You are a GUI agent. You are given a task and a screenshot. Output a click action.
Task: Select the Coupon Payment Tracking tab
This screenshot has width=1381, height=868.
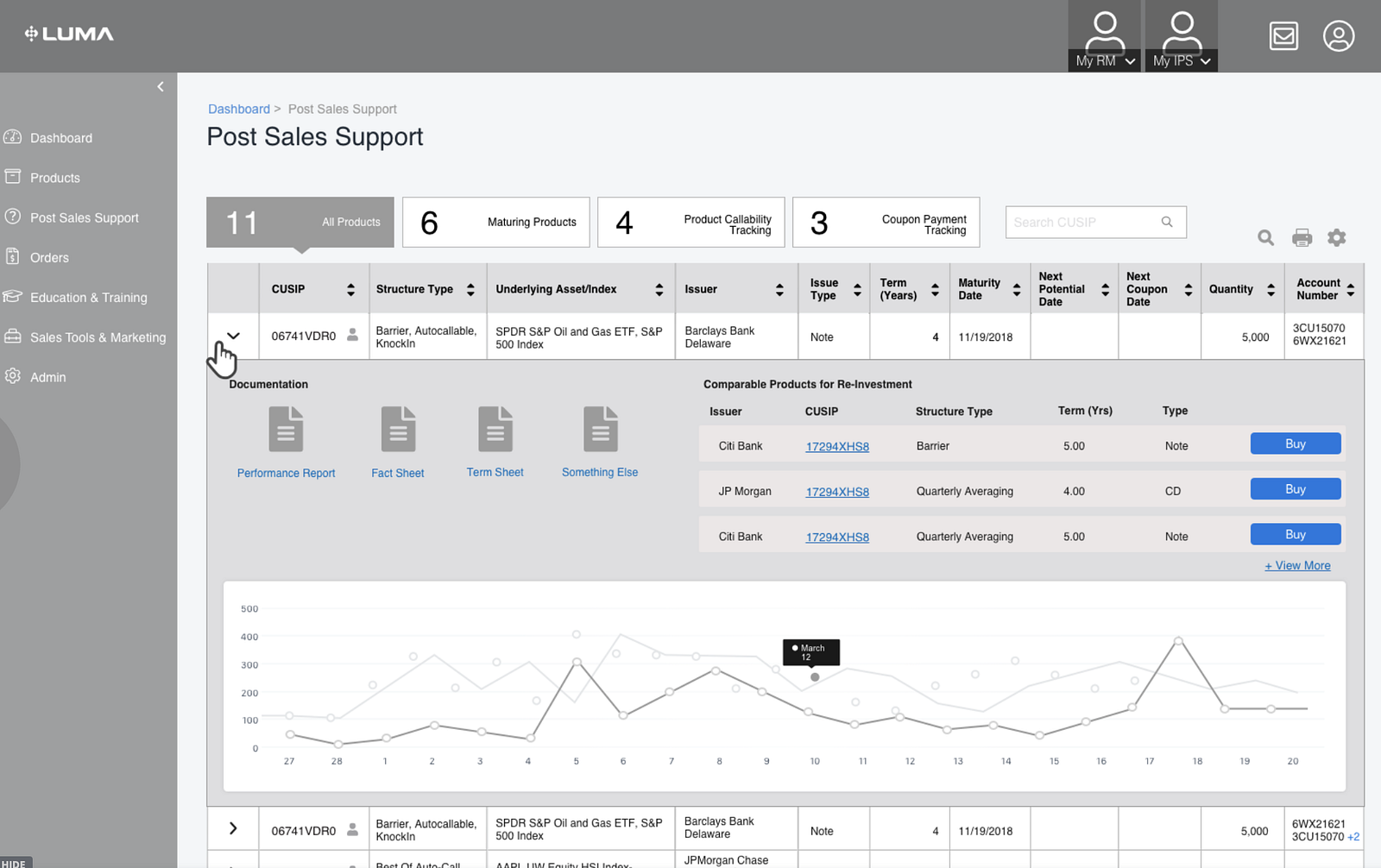tap(886, 223)
